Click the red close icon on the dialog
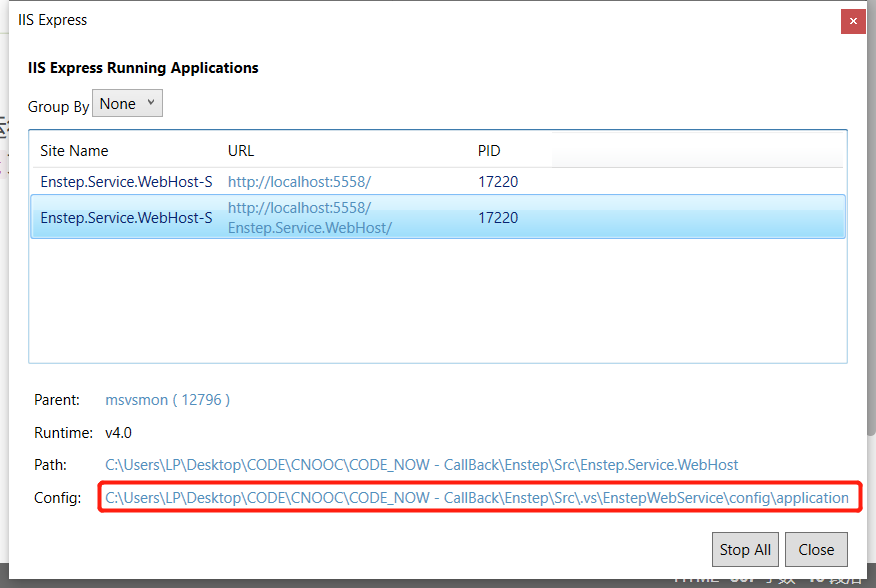The width and height of the screenshot is (876, 588). (x=853, y=20)
